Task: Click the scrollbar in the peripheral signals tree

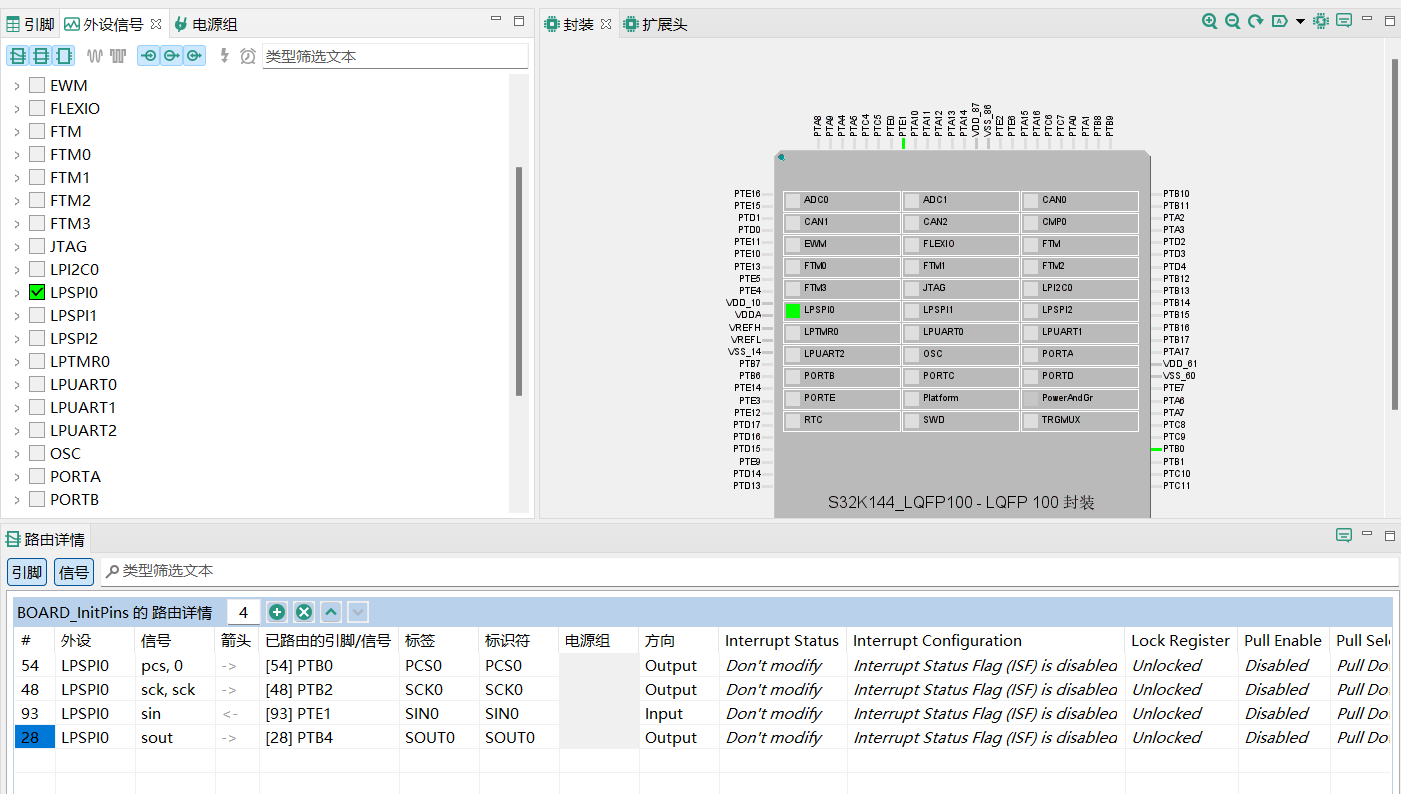Action: (519, 281)
